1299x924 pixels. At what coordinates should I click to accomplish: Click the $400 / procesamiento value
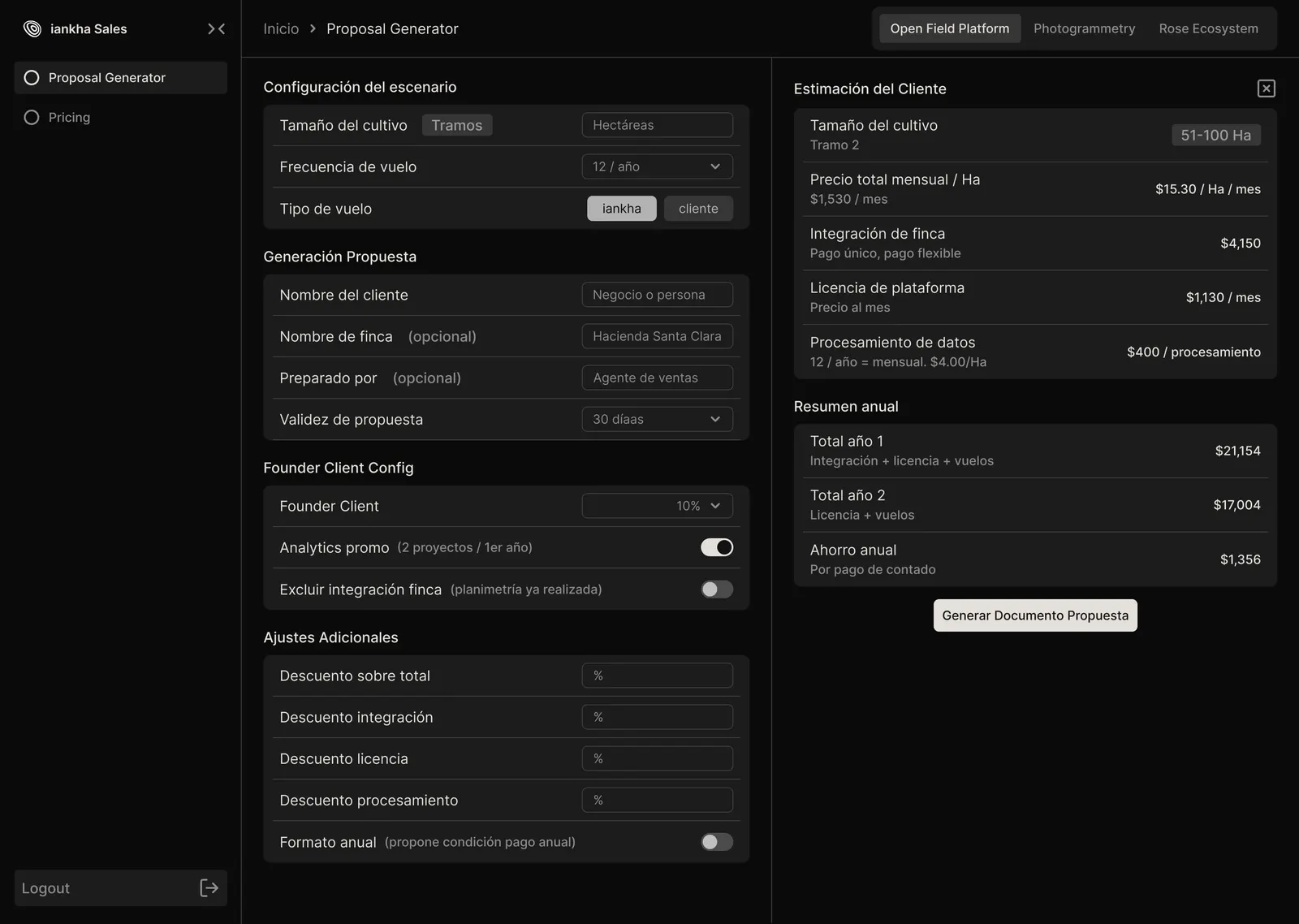[x=1194, y=352]
